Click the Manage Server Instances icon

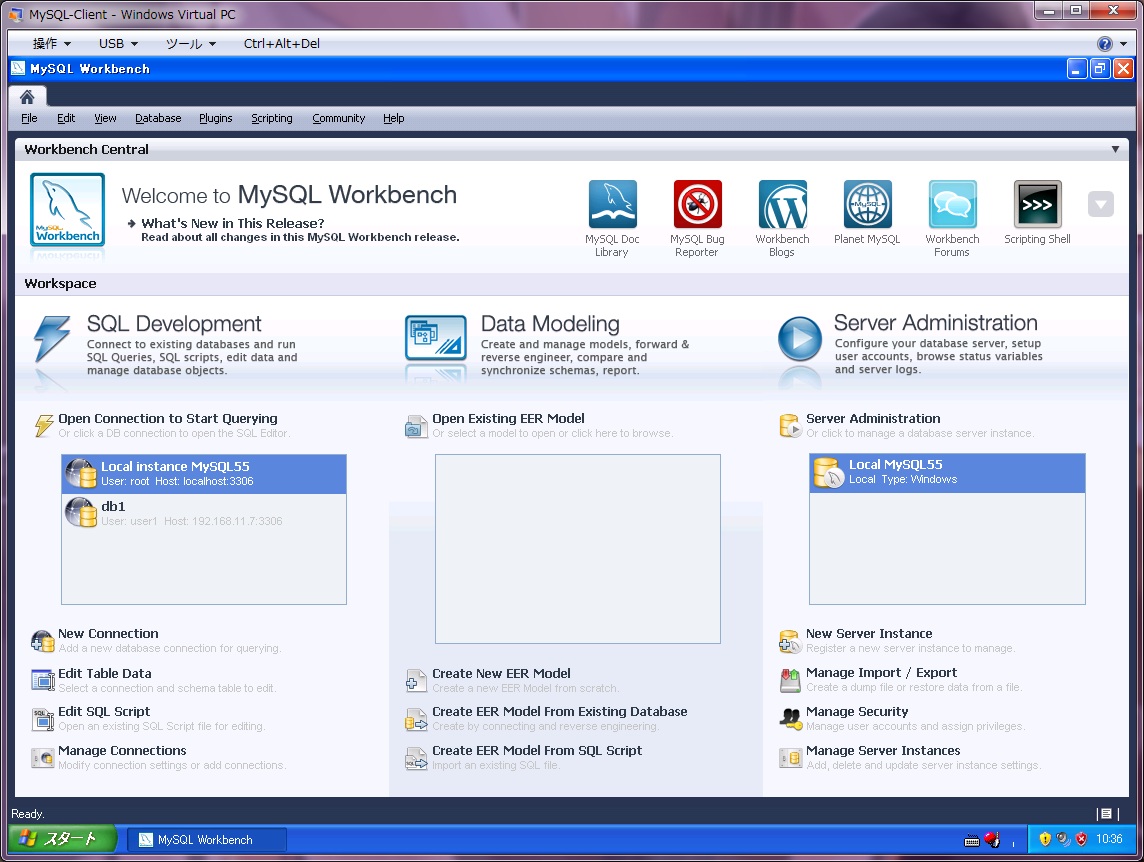point(790,758)
